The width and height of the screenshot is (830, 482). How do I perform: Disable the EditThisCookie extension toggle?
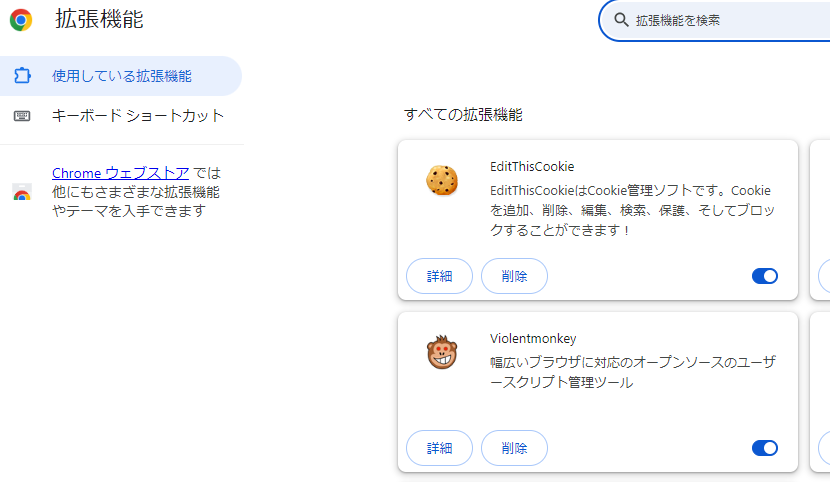pyautogui.click(x=764, y=276)
